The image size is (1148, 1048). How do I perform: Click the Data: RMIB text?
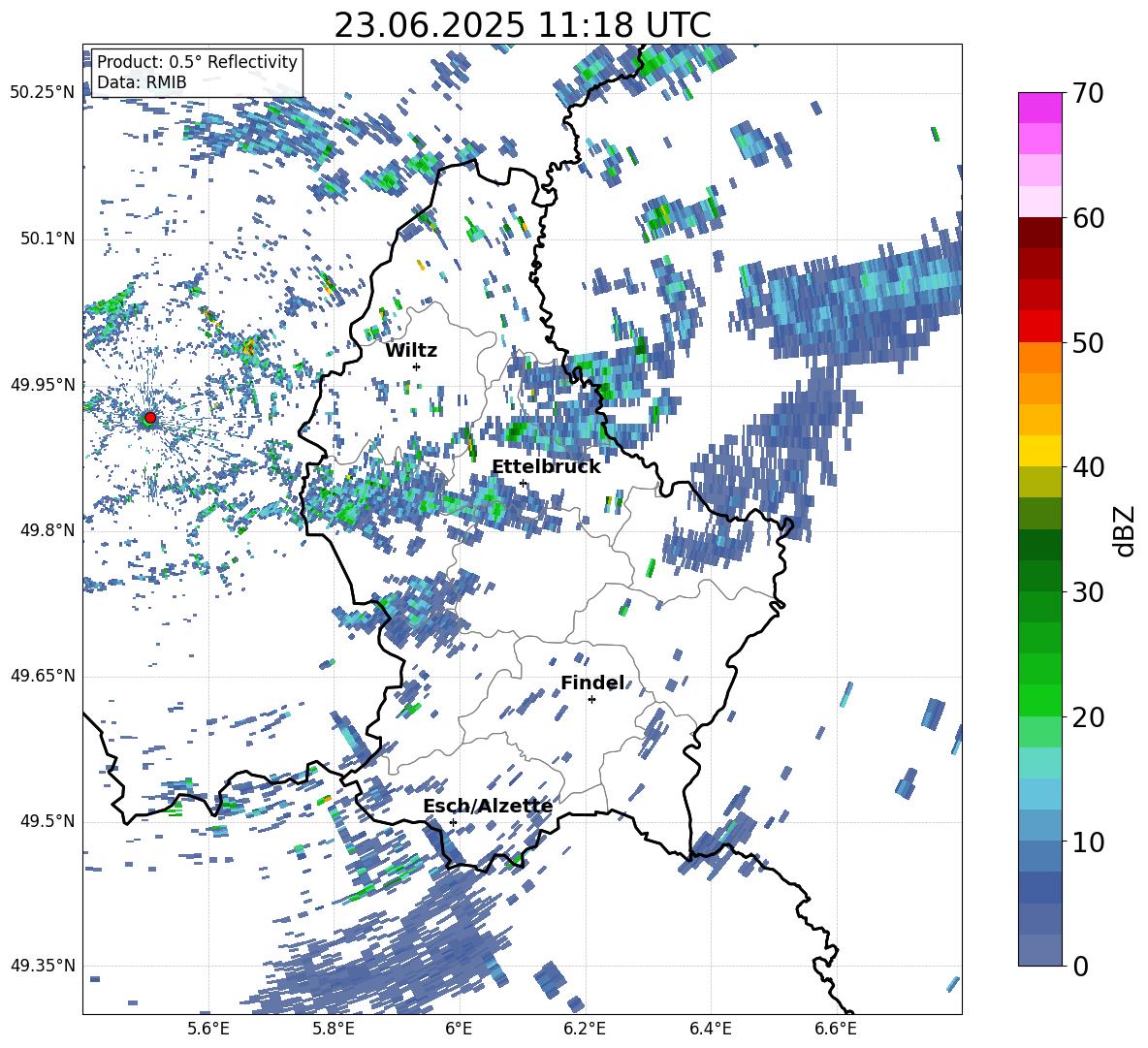coord(142,82)
